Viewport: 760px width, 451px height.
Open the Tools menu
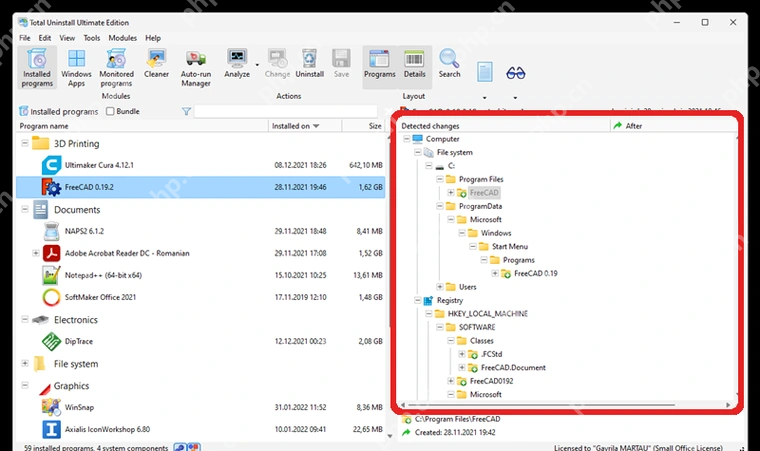point(92,38)
